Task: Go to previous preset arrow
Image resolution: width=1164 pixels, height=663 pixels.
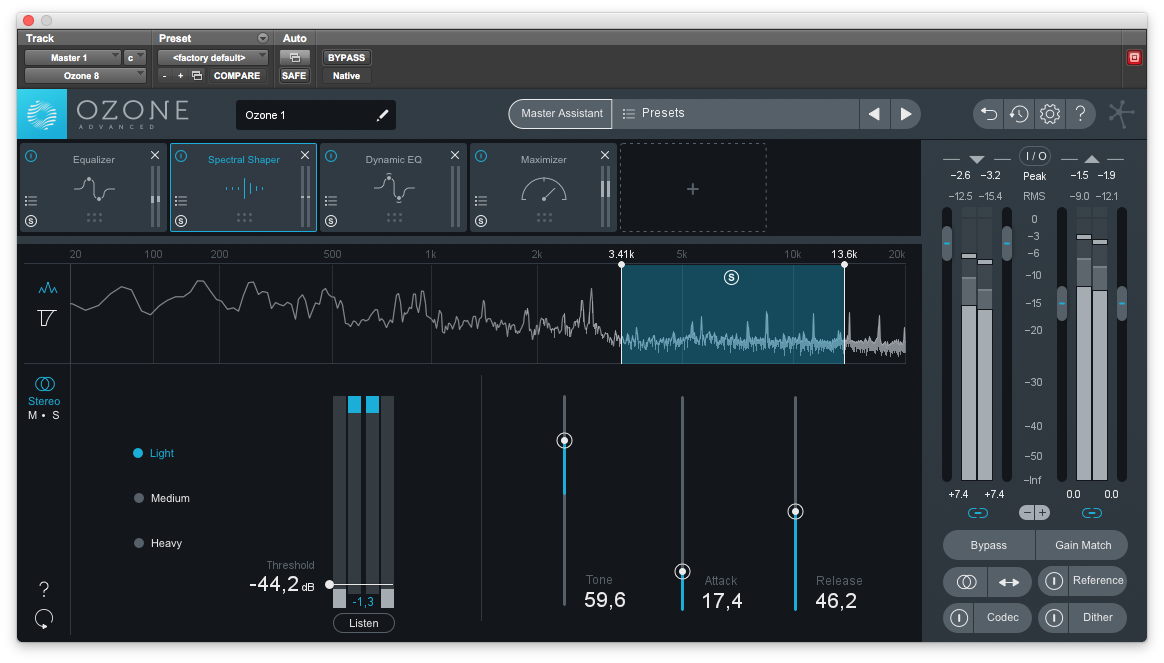Action: (x=874, y=114)
